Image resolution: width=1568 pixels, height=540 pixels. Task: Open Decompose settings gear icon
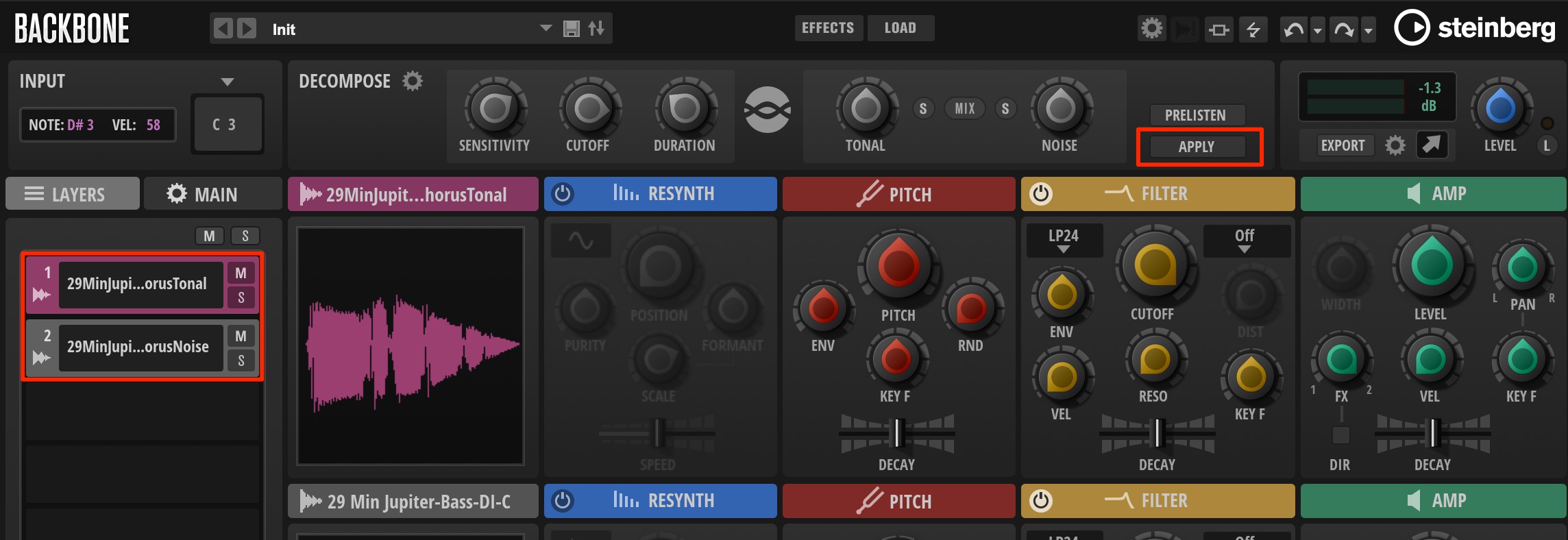coord(413,82)
